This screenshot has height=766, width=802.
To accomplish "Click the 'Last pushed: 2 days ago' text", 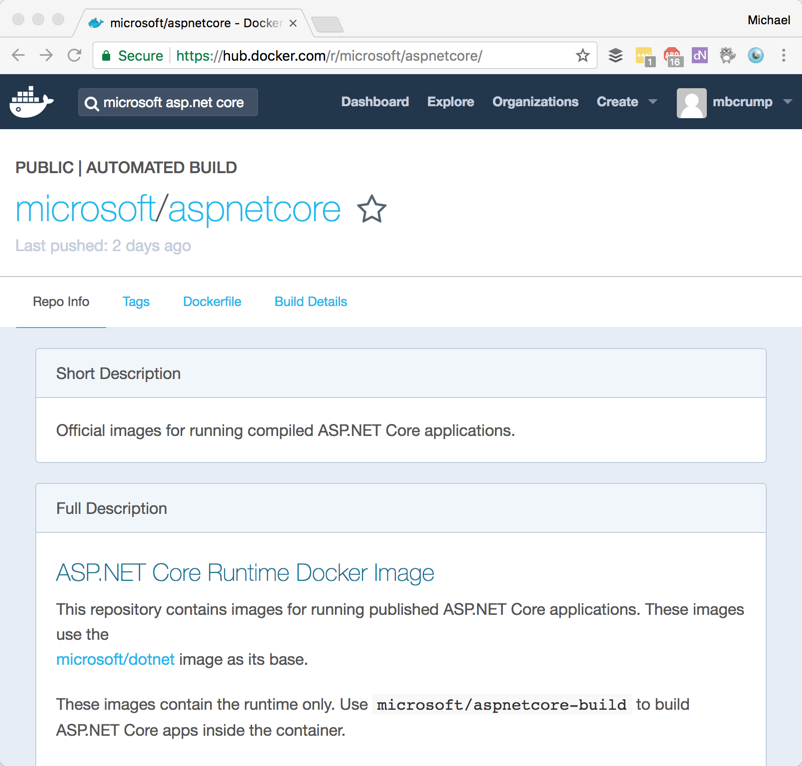I will pyautogui.click(x=103, y=245).
